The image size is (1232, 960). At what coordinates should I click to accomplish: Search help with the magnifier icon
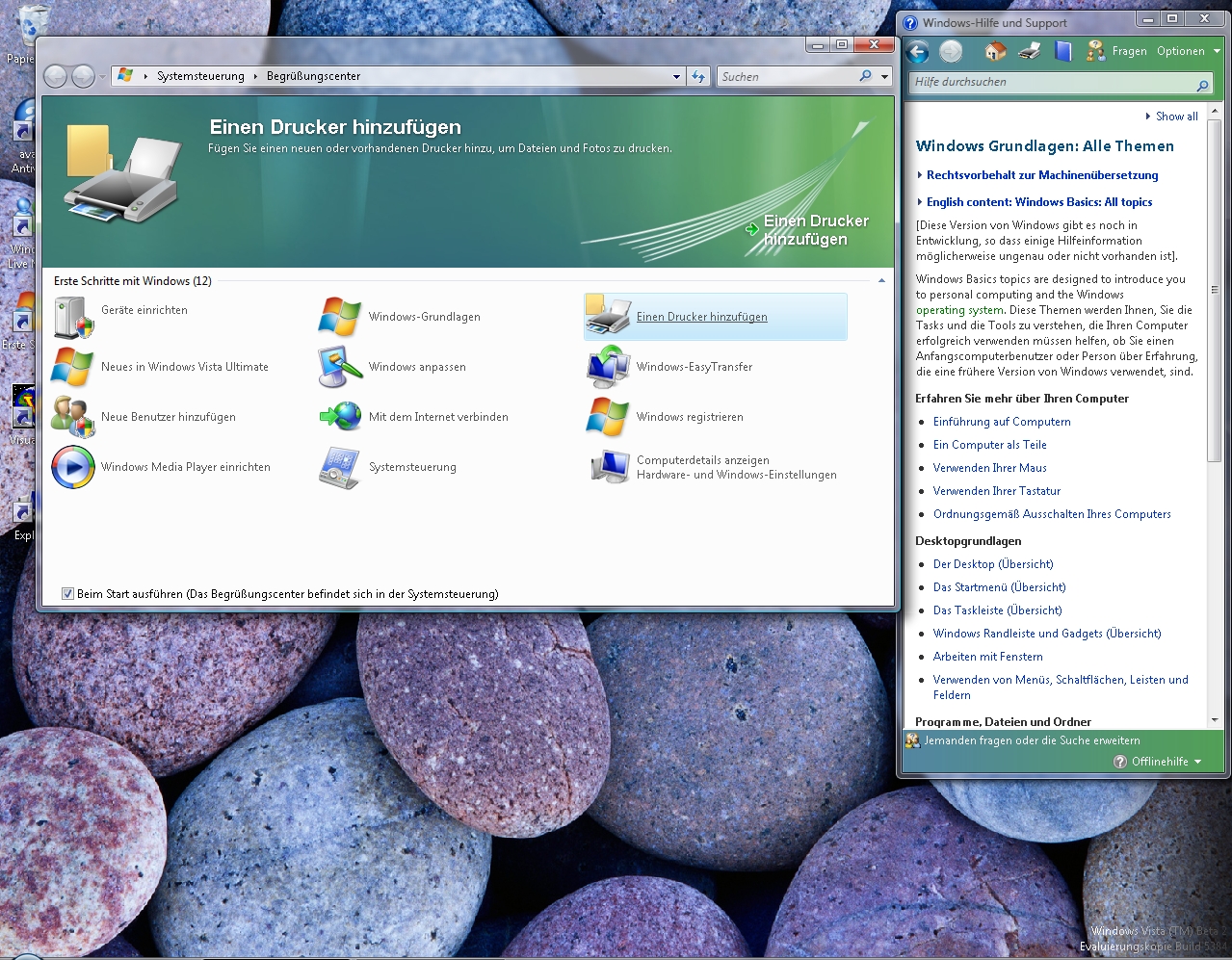pos(1202,86)
